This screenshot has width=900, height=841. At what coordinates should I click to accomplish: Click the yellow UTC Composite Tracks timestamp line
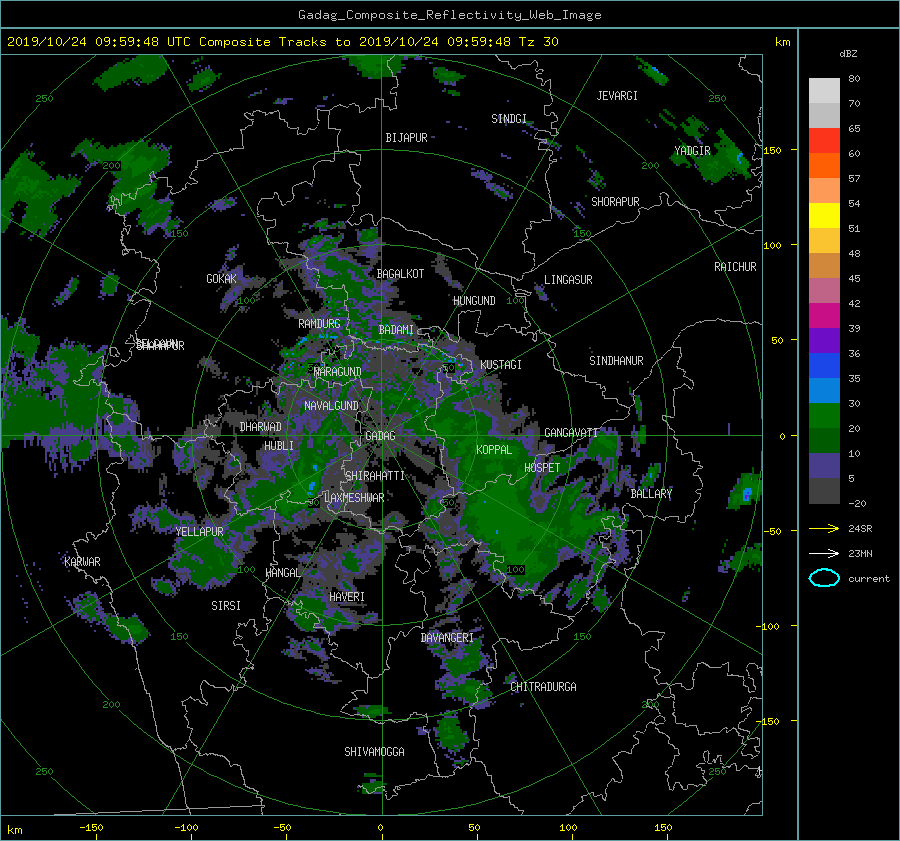point(282,42)
